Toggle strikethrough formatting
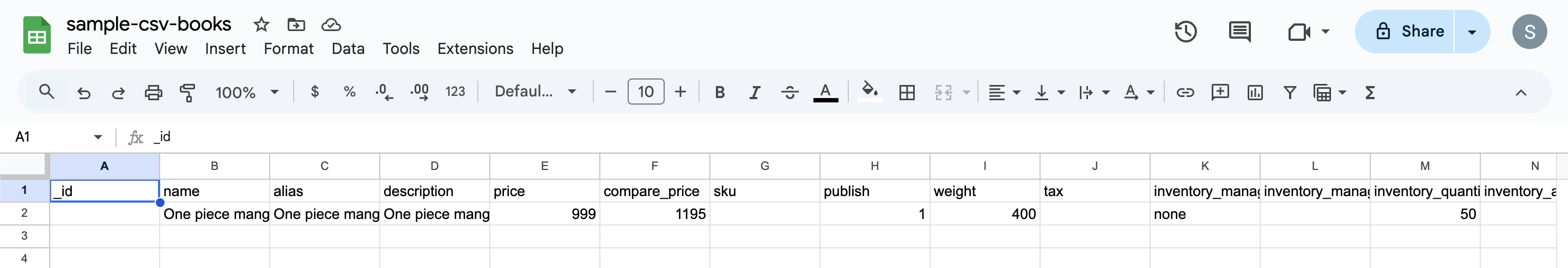The height and width of the screenshot is (268, 1568). (789, 93)
